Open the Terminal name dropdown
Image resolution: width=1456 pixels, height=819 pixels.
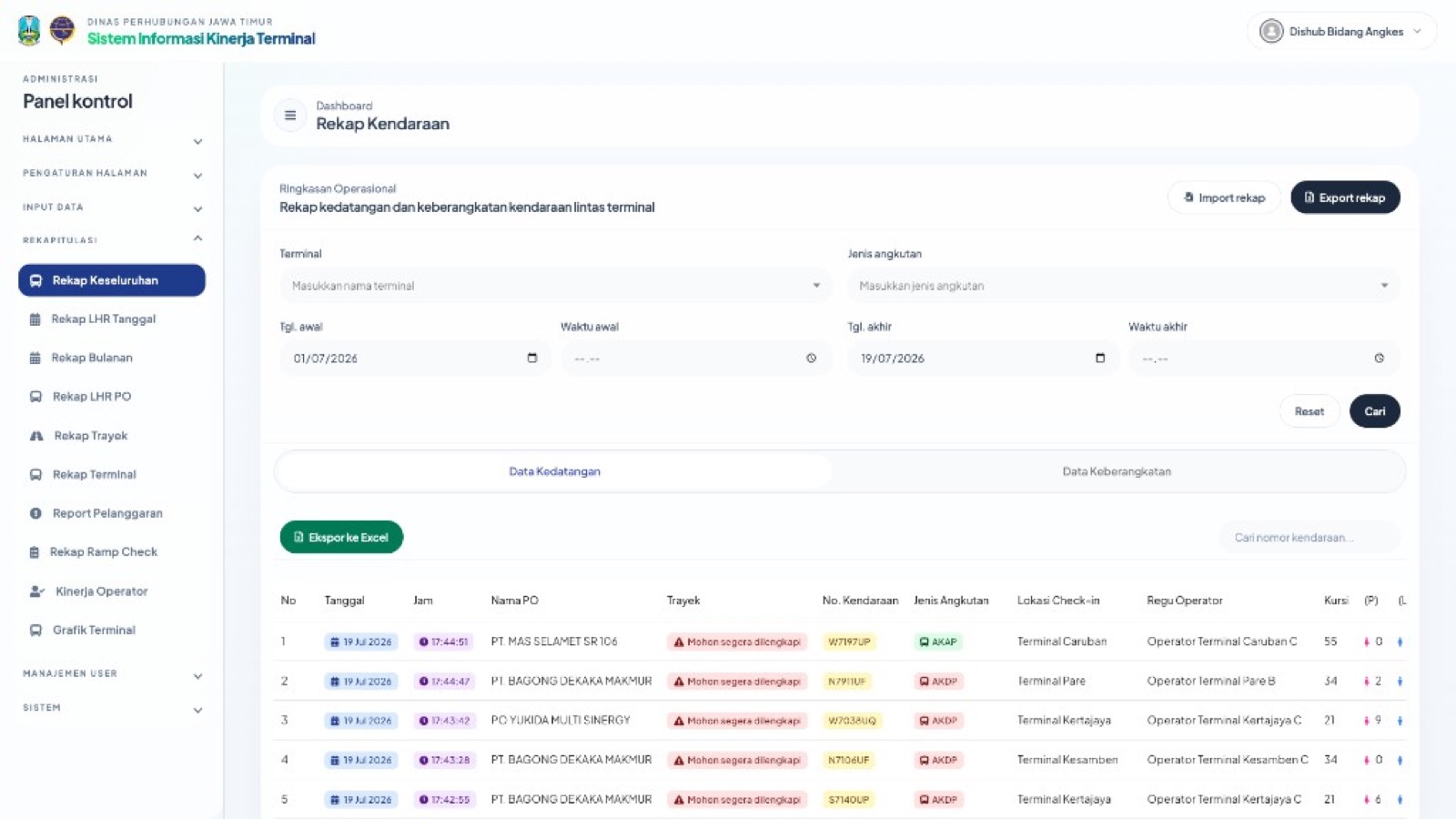pos(555,286)
